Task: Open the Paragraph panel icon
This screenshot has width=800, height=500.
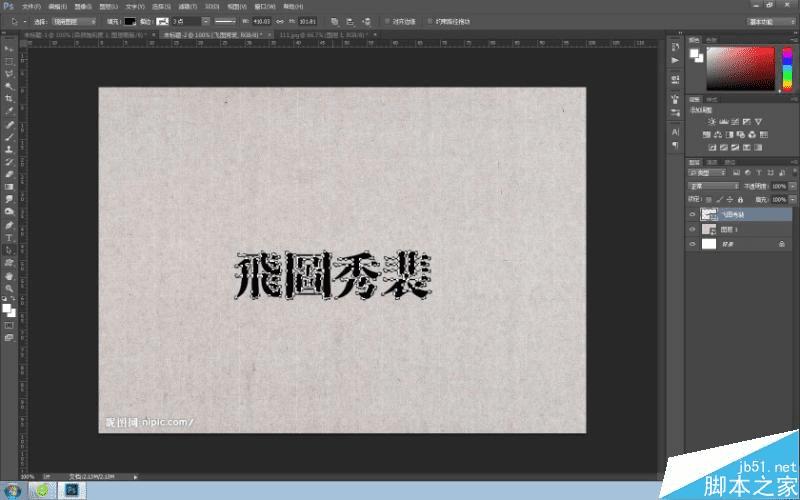Action: click(x=676, y=145)
